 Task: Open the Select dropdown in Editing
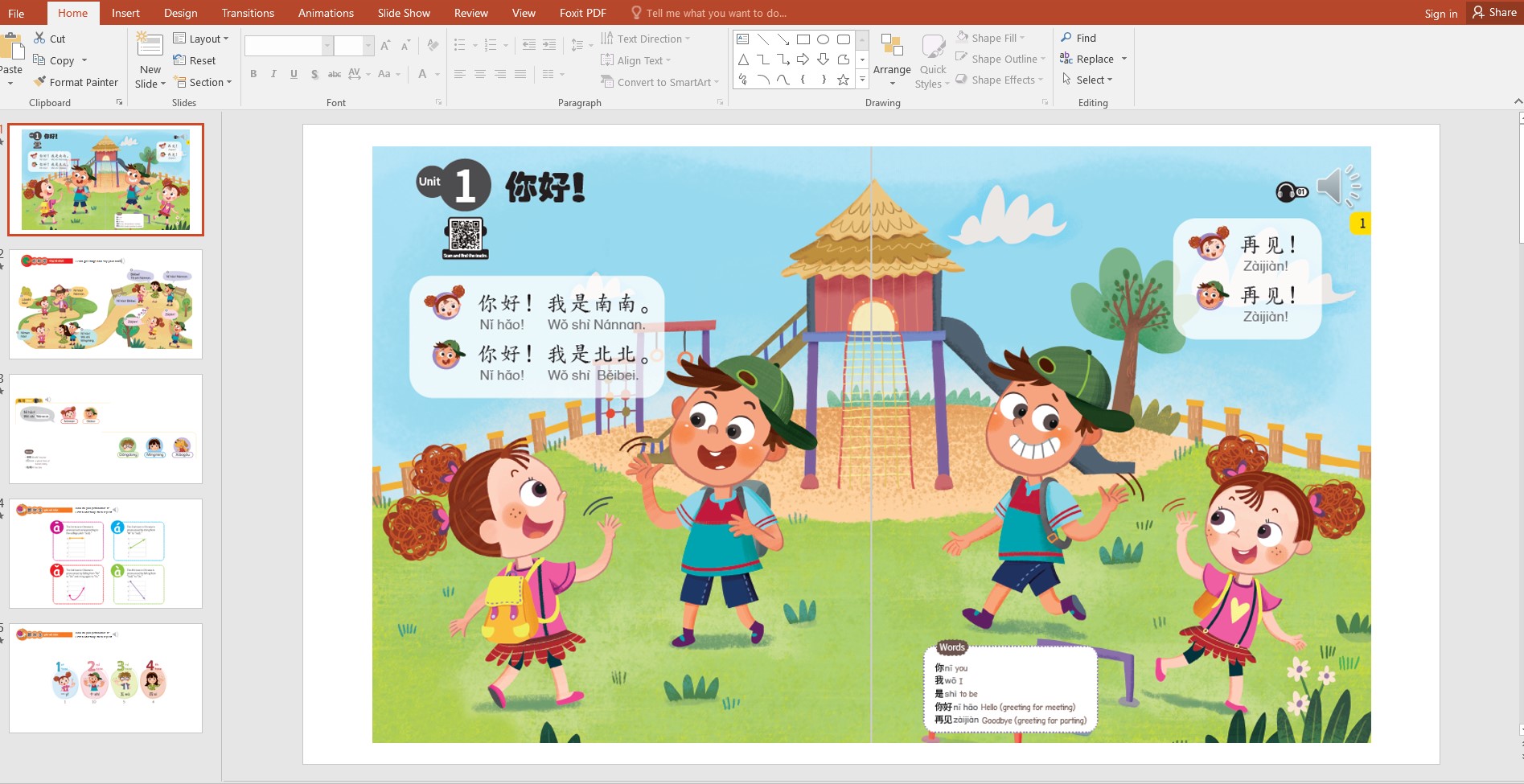point(1089,80)
